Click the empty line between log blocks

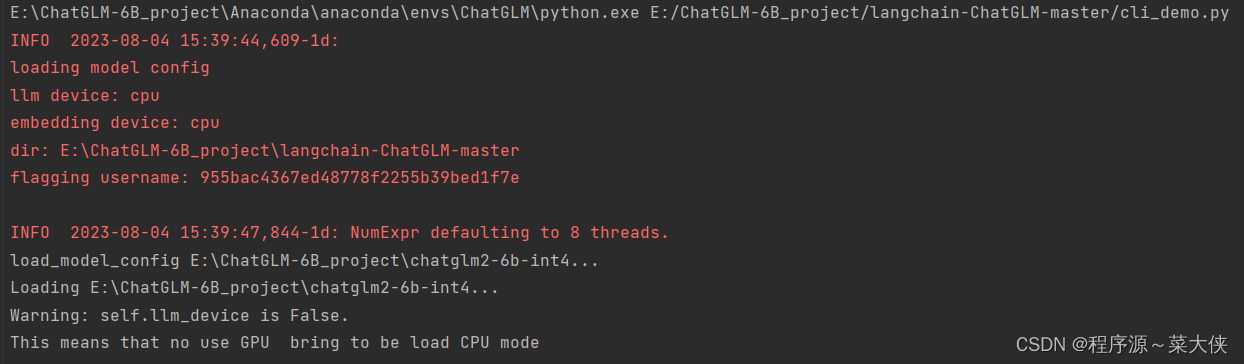pyautogui.click(x=622, y=205)
